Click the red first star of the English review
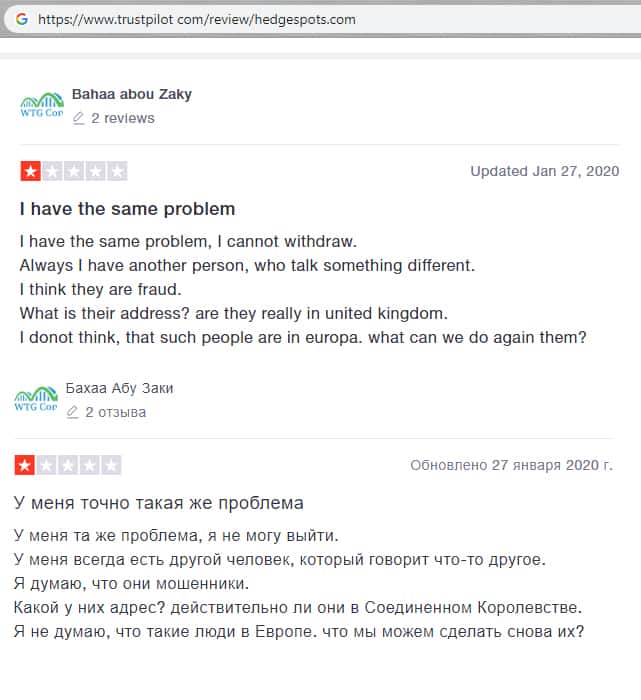The height and width of the screenshot is (700, 641). [x=30, y=171]
